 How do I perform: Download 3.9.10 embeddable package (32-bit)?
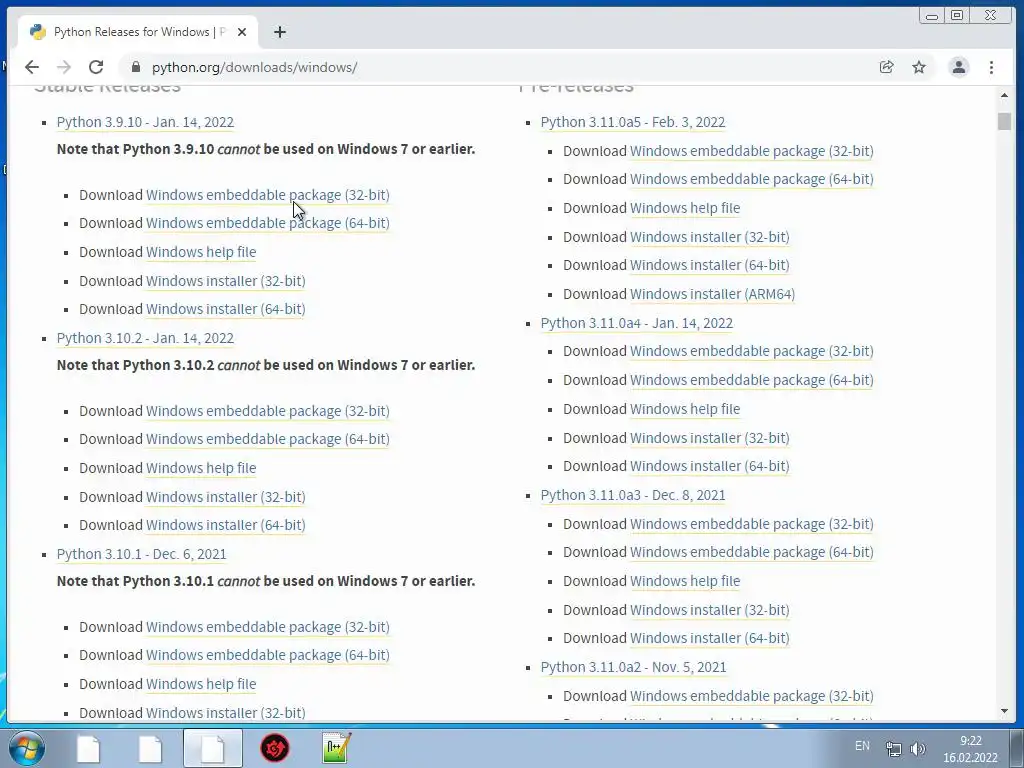click(268, 195)
